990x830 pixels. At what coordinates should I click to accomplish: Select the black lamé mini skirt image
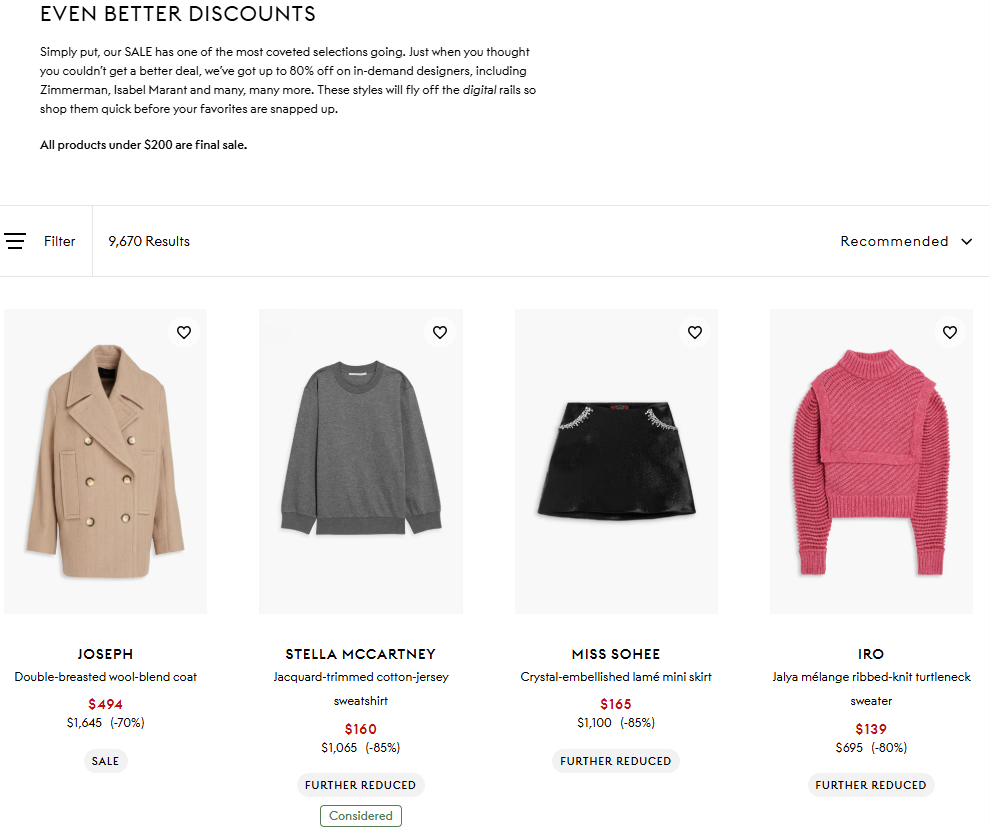pyautogui.click(x=616, y=461)
